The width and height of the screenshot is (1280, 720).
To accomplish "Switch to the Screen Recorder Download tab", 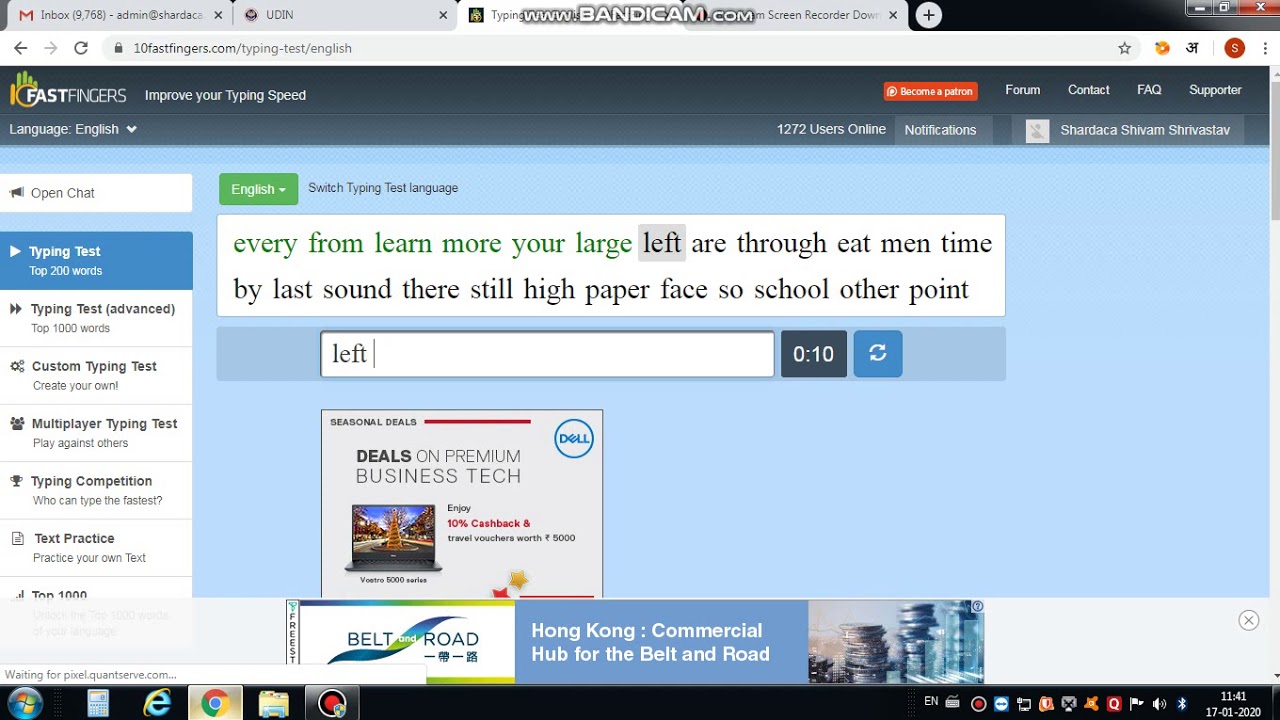I will [795, 15].
